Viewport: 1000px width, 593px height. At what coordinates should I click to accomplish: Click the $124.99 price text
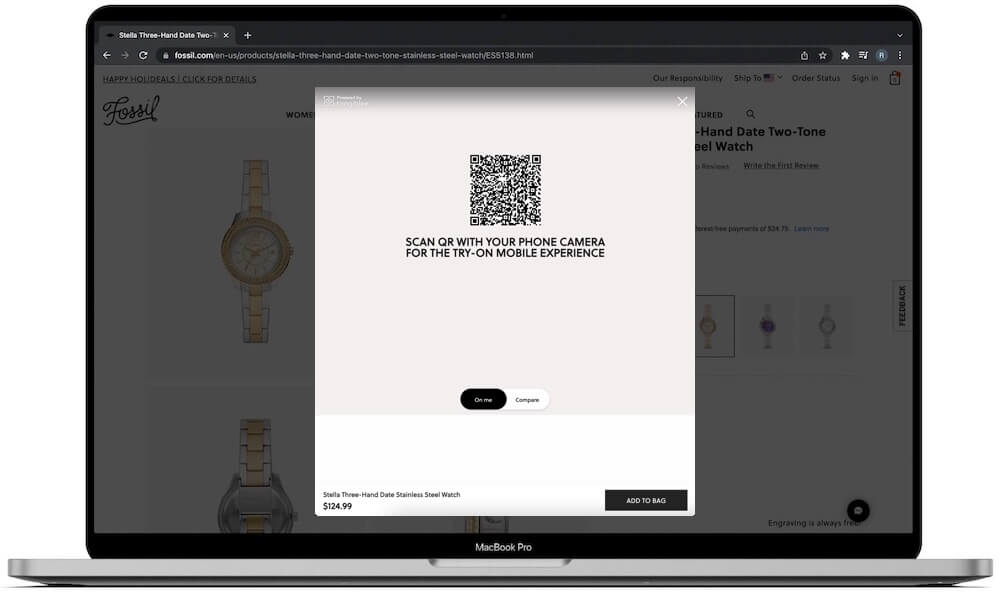[x=337, y=506]
